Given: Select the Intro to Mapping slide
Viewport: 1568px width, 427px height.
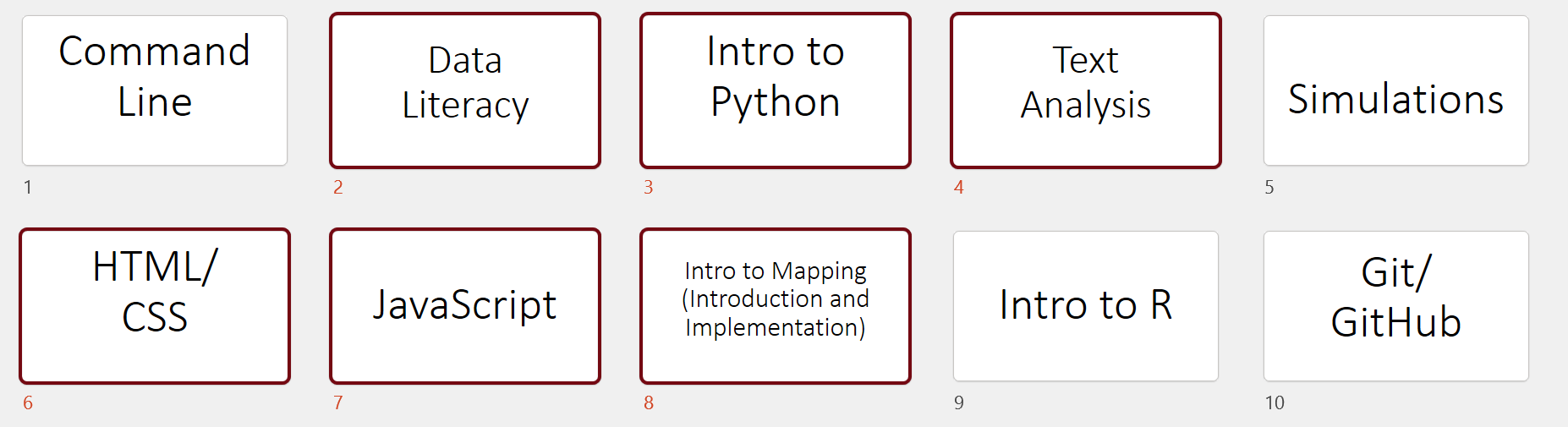Looking at the screenshot, I should tap(776, 306).
